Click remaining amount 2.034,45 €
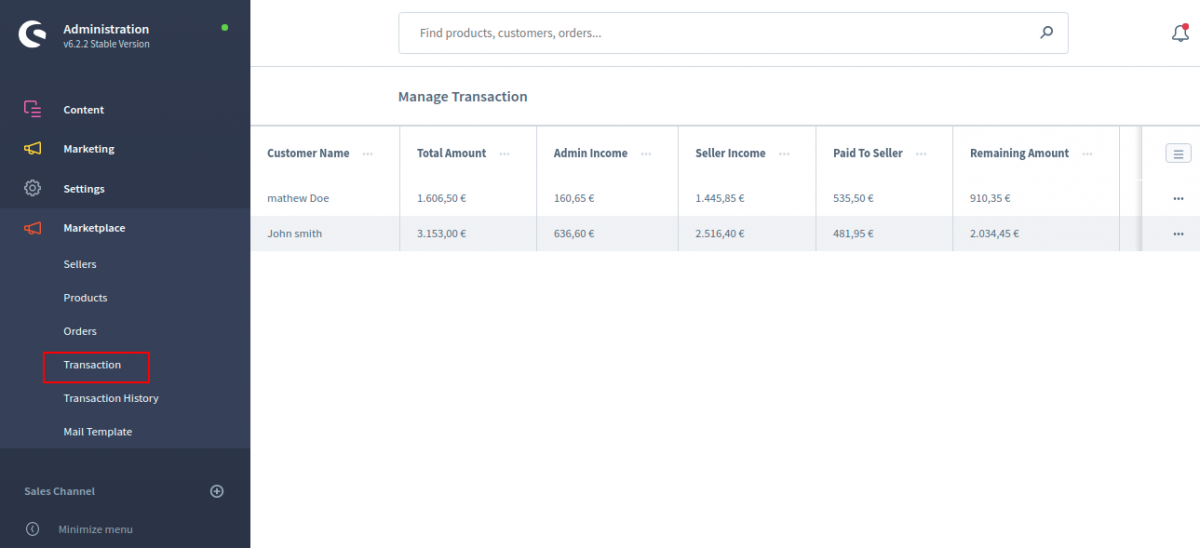 click(x=994, y=233)
